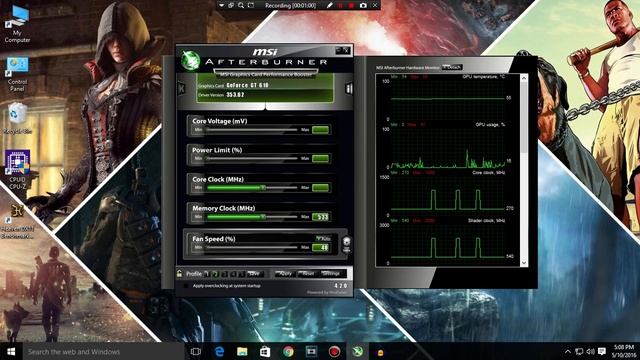Click the Search the web and Windows box
This screenshot has width=640, height=360.
click(x=103, y=351)
